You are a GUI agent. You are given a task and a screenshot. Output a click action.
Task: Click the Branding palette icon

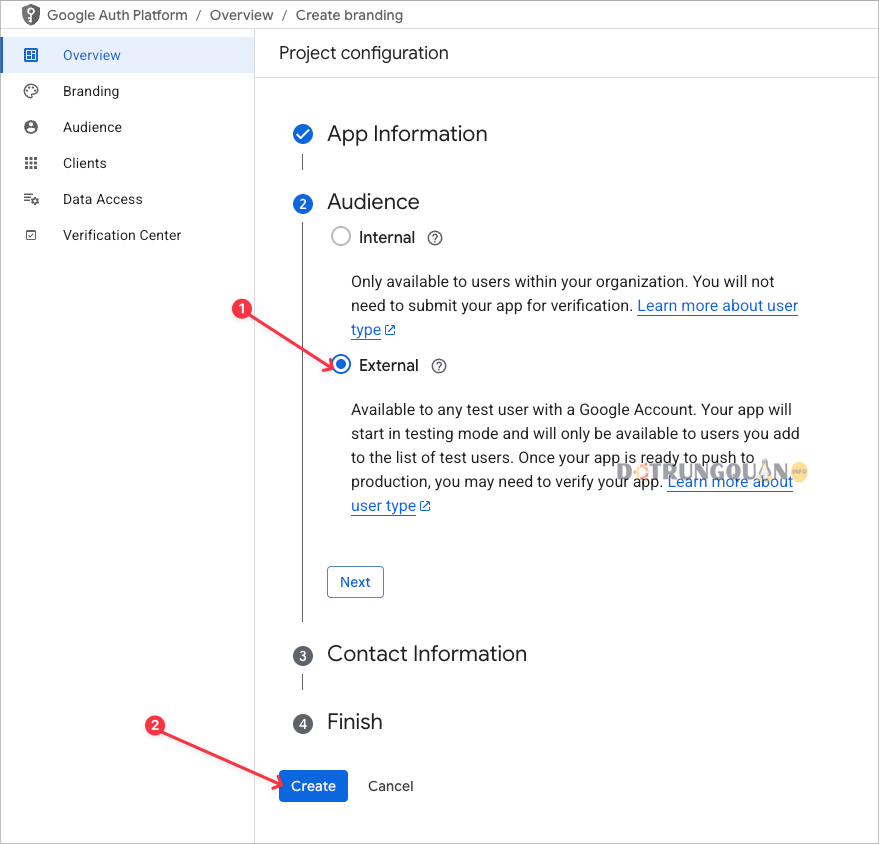point(31,91)
